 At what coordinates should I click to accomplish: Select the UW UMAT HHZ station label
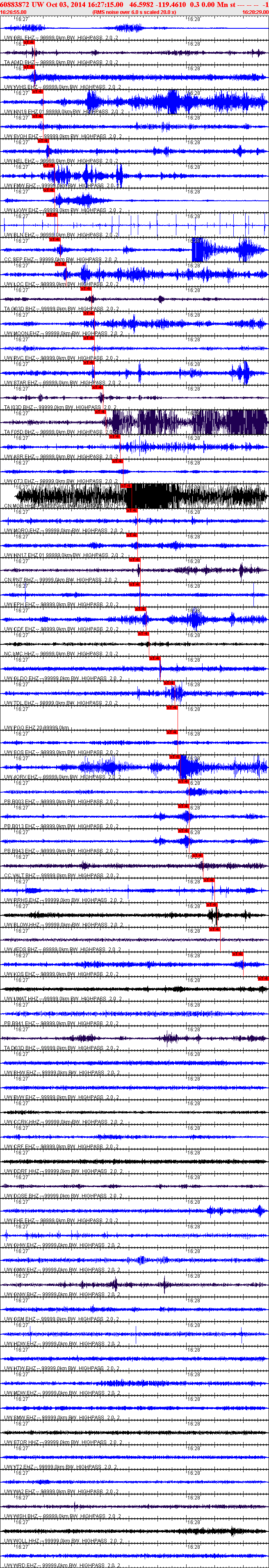pos(63,999)
